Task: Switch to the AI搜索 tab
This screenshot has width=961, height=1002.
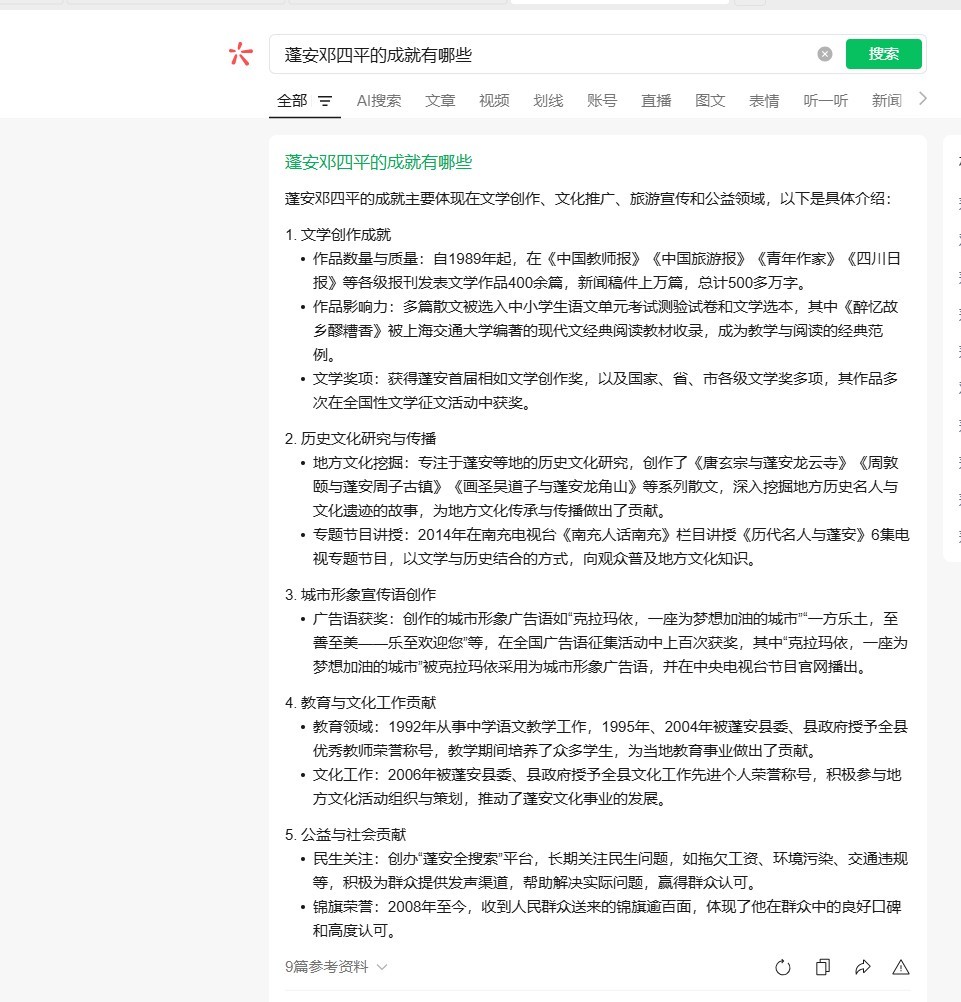Action: pyautogui.click(x=379, y=101)
